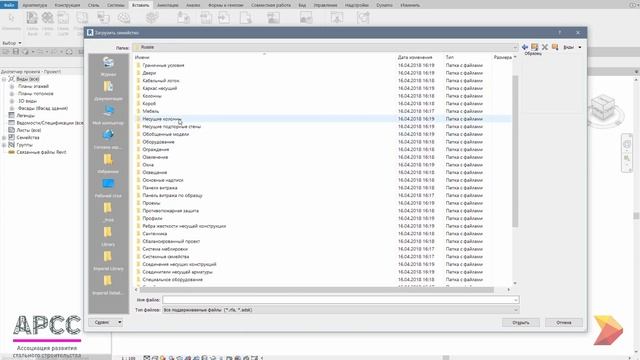Open the Imperial Library shortcut in places bar
The height and width of the screenshot is (360, 640).
coord(108,260)
